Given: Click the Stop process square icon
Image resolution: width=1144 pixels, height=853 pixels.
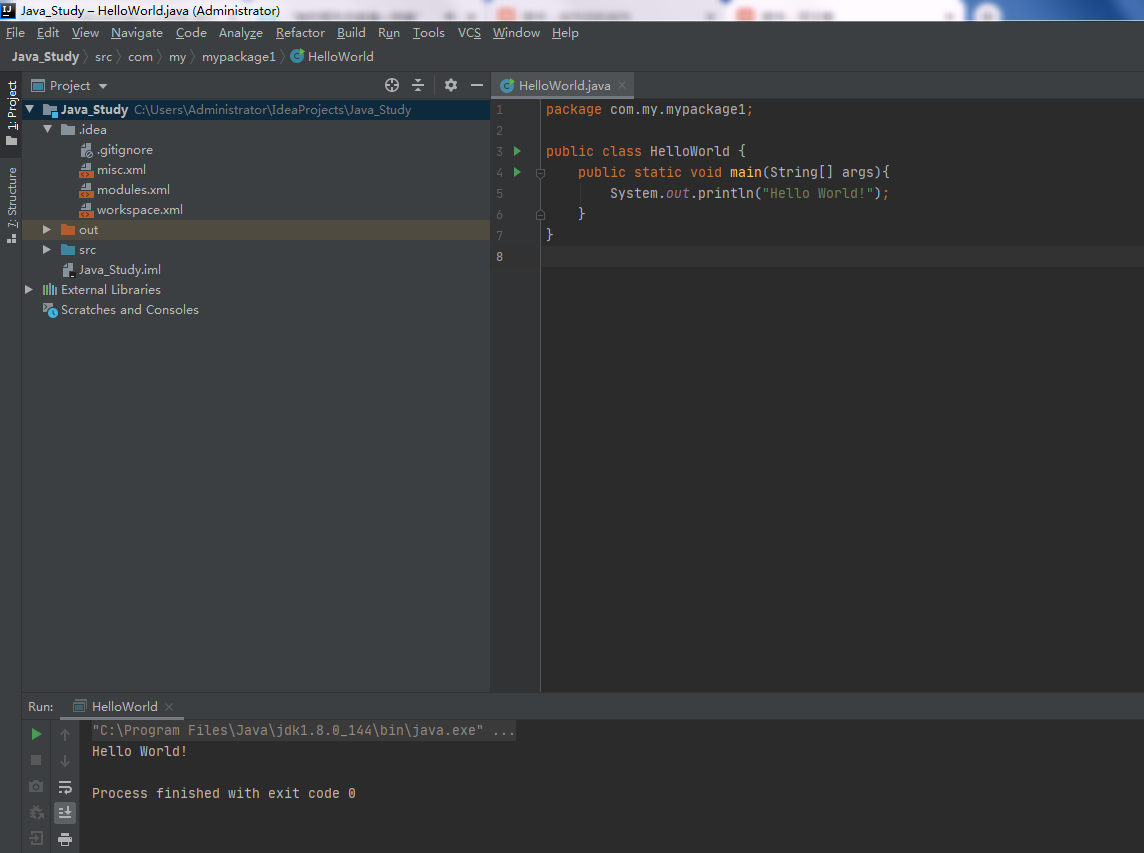Looking at the screenshot, I should coord(36,760).
